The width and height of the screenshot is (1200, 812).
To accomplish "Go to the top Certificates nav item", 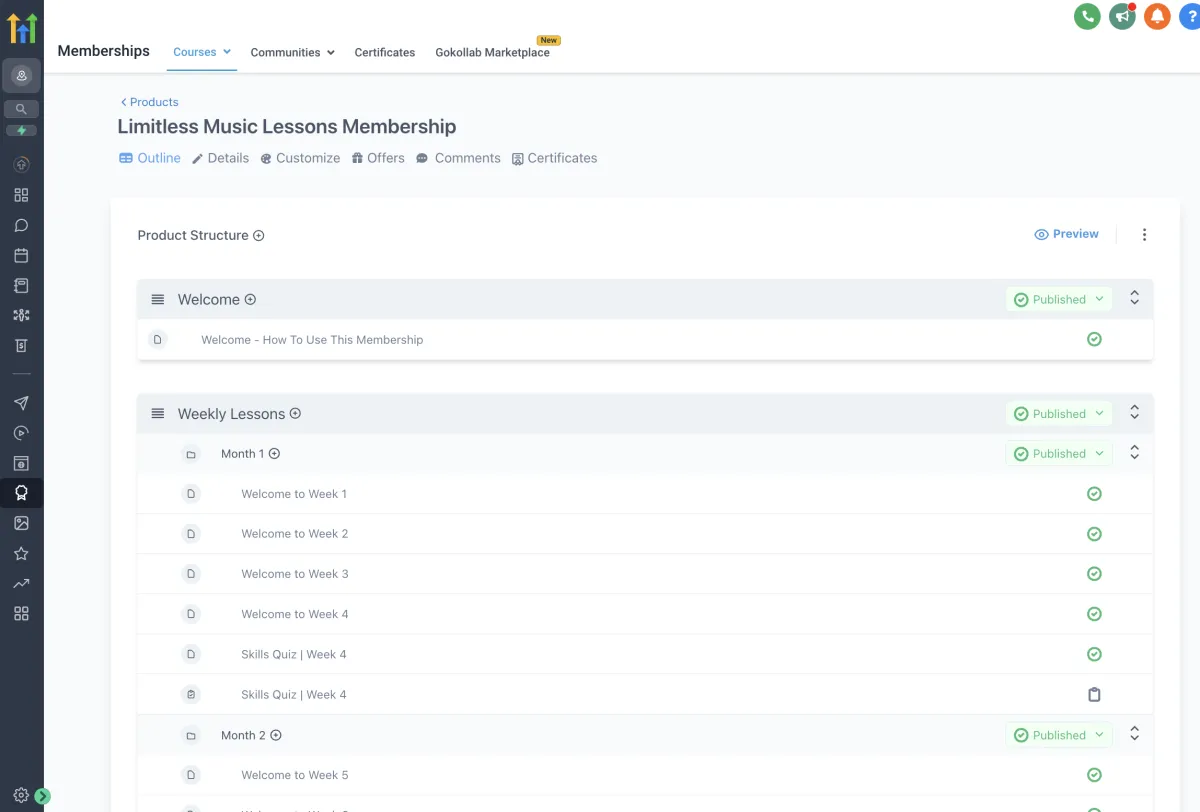I will click(385, 52).
